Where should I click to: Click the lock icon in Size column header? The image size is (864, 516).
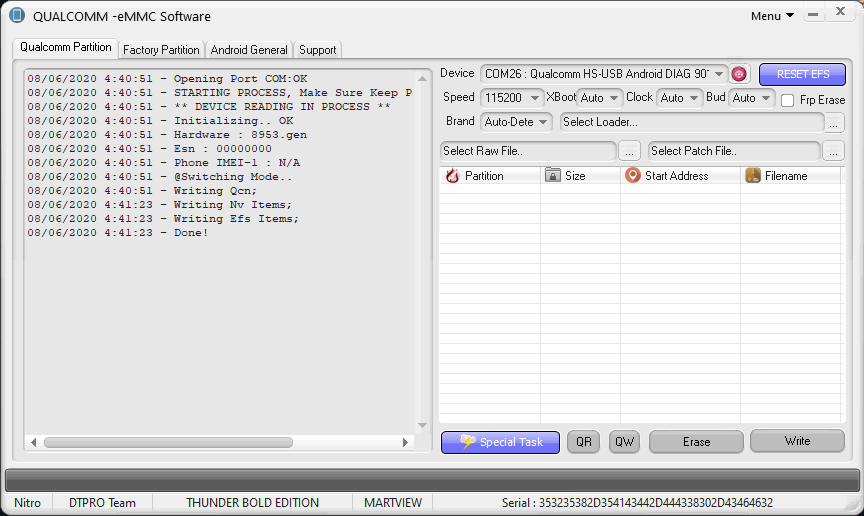point(552,175)
